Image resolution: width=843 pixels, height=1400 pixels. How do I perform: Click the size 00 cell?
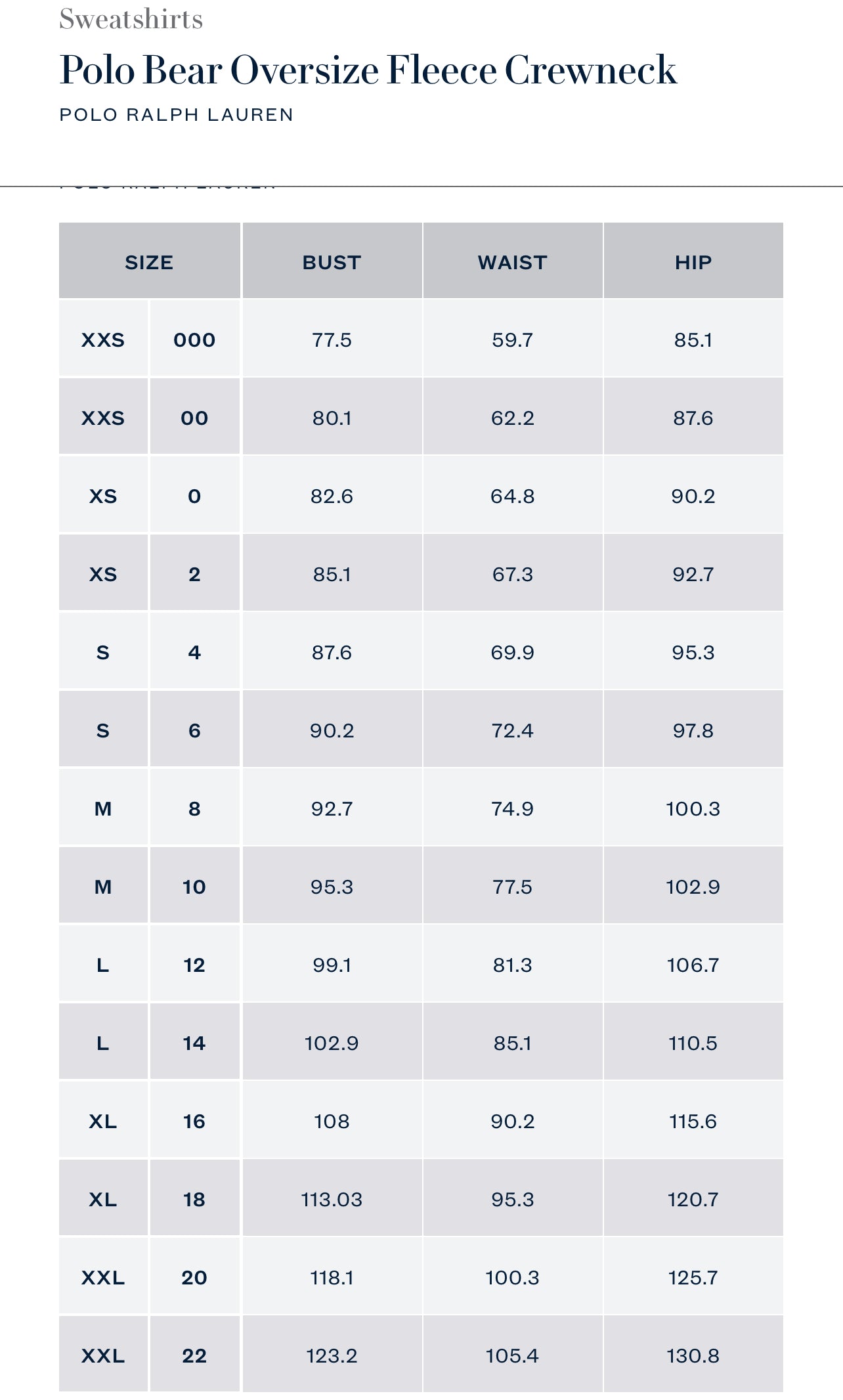[x=194, y=418]
